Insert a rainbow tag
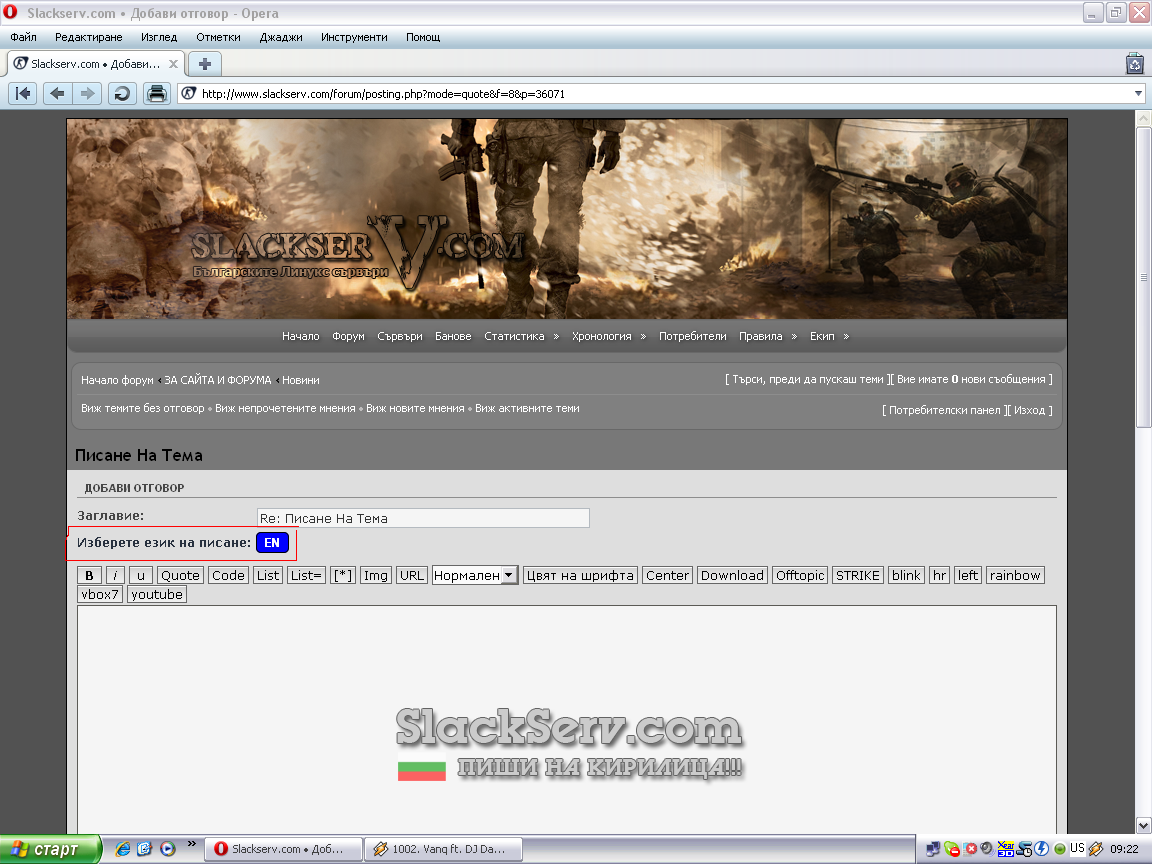The image size is (1152, 864). (x=1015, y=575)
